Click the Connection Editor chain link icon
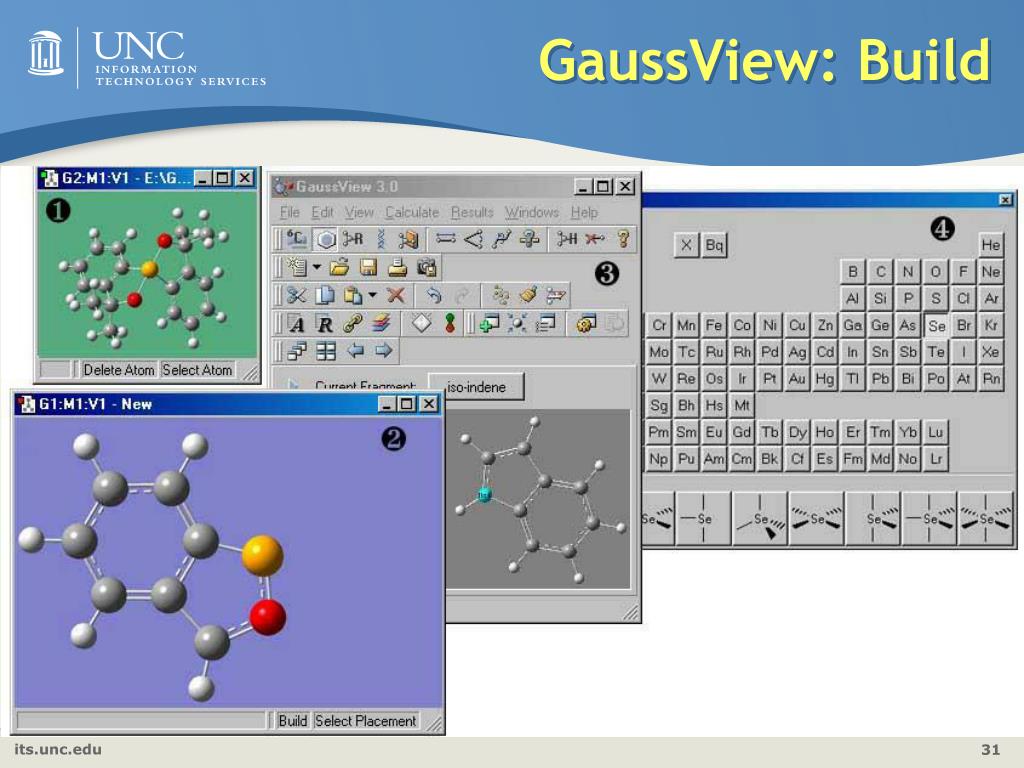 tap(353, 323)
